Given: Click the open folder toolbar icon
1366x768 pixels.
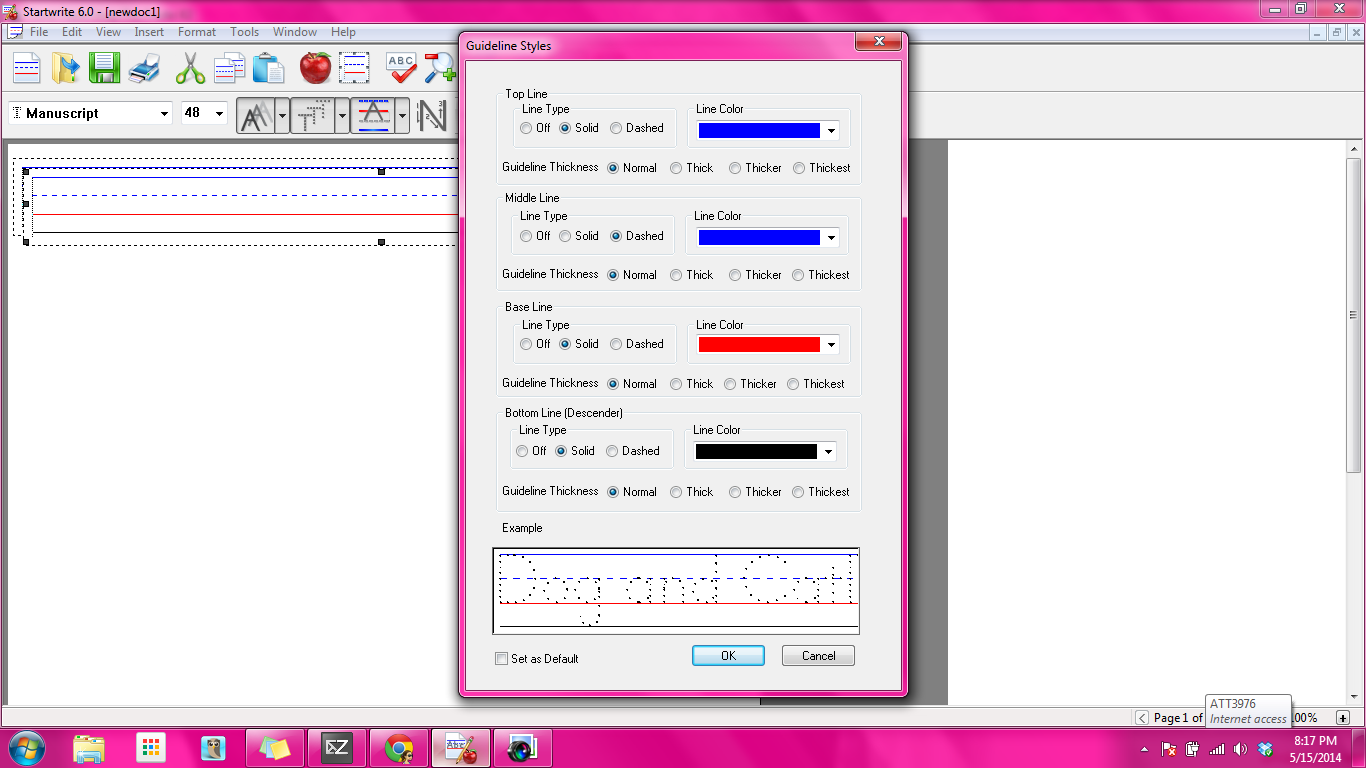Looking at the screenshot, I should [65, 68].
